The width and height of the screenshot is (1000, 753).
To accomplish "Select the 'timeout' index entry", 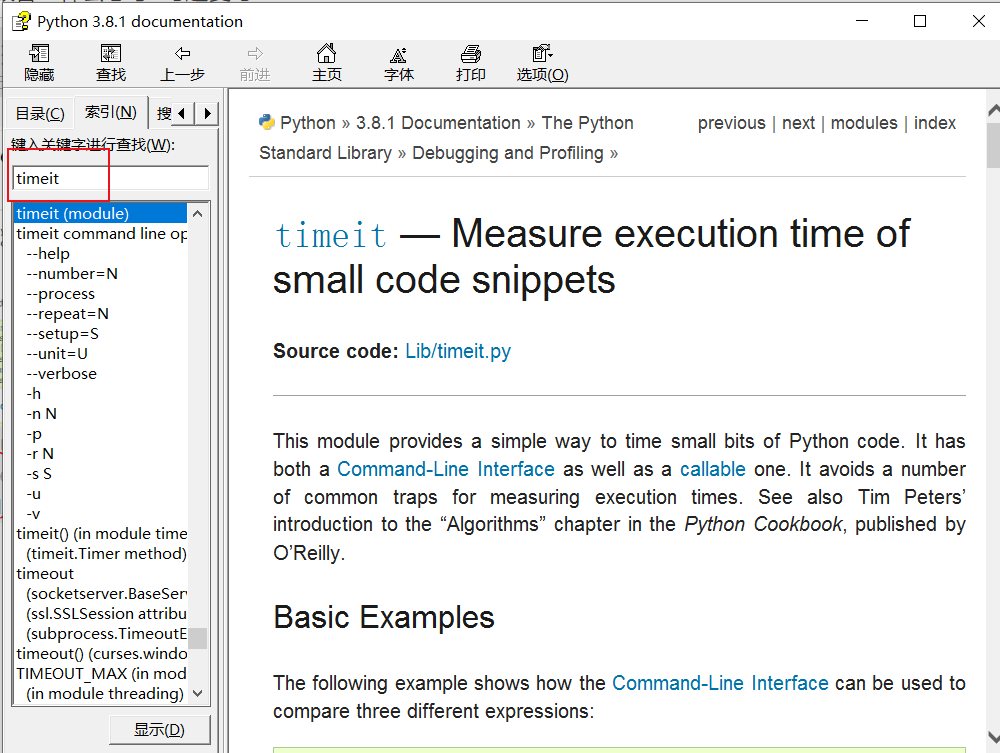I will [x=45, y=574].
